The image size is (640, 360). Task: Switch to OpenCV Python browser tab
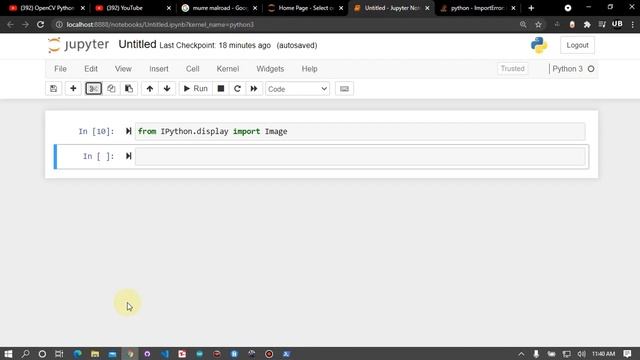[46, 8]
